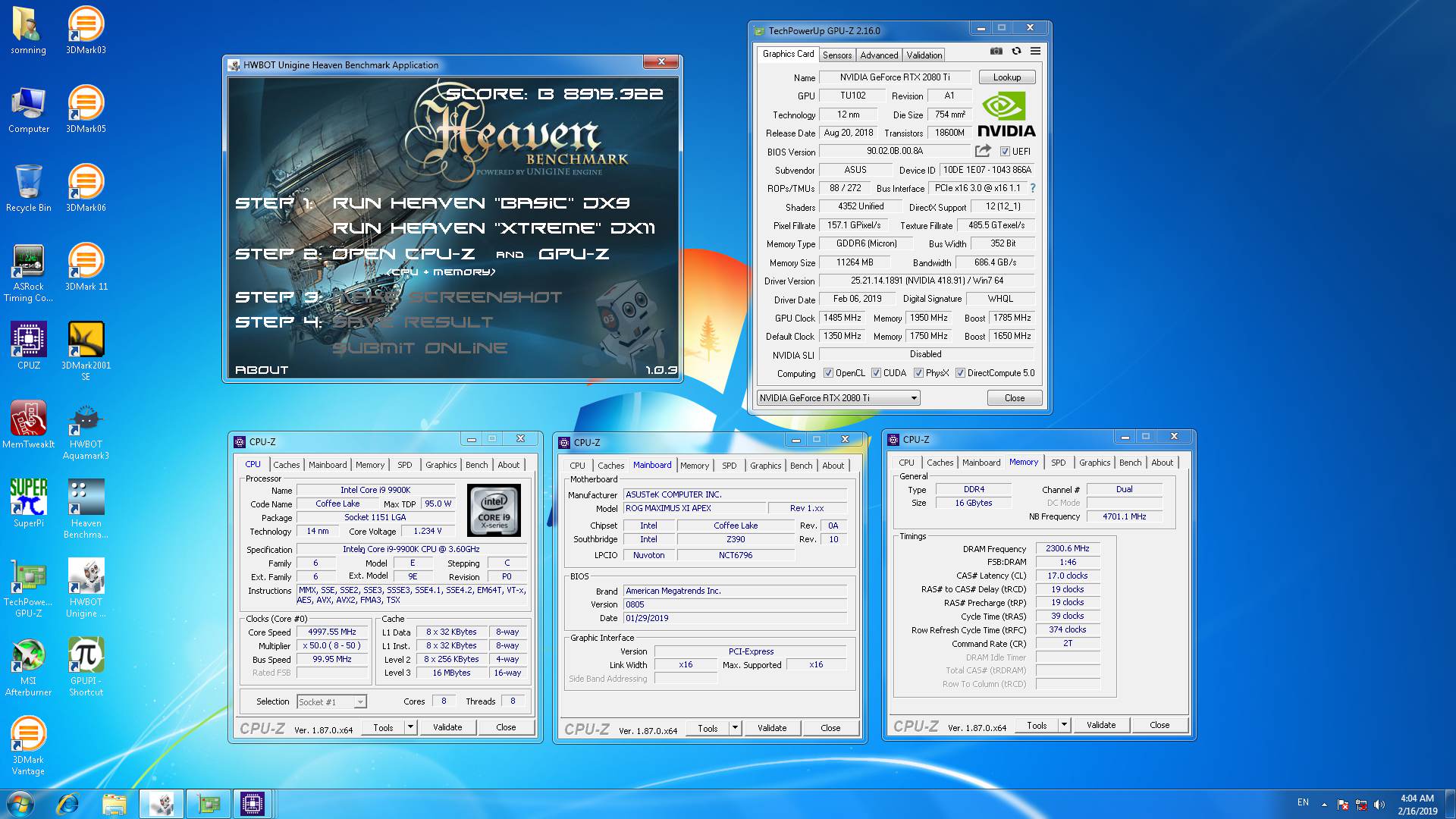Open ASRock Timing Configurator shortcut

[x=28, y=273]
